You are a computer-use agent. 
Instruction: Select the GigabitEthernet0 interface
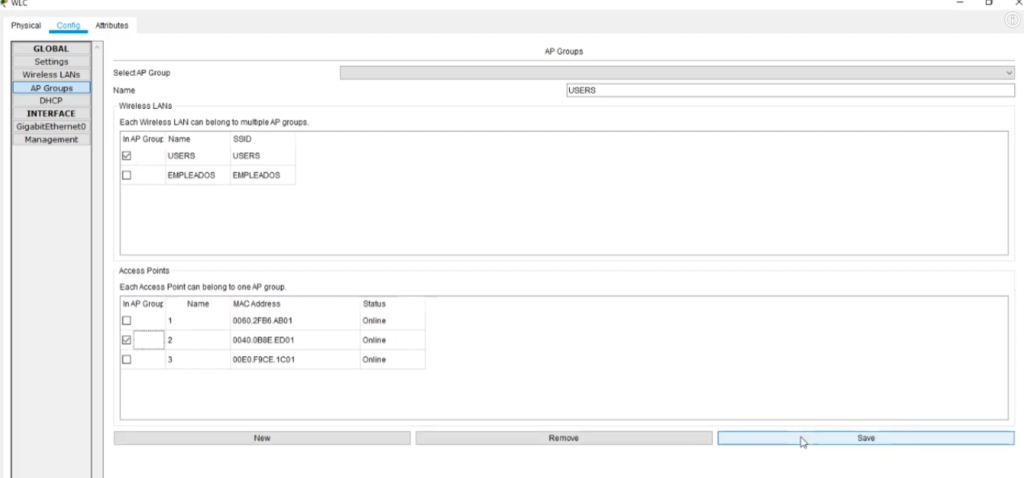[51, 127]
